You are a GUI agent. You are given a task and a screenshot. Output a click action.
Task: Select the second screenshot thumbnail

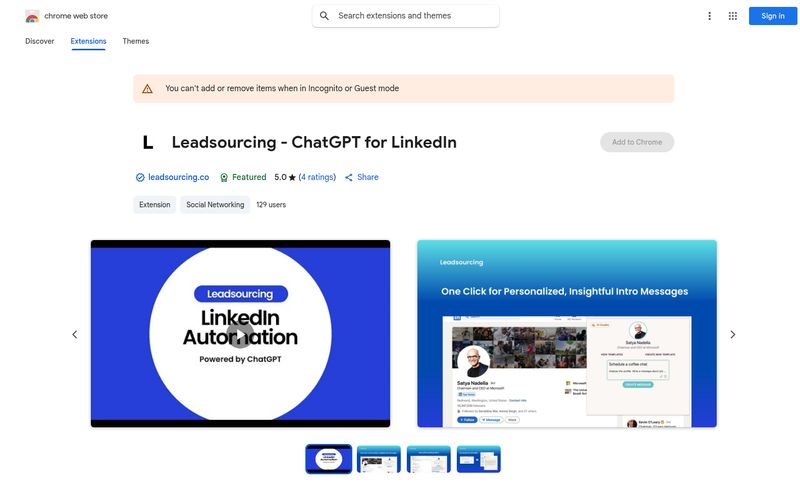pyautogui.click(x=379, y=459)
